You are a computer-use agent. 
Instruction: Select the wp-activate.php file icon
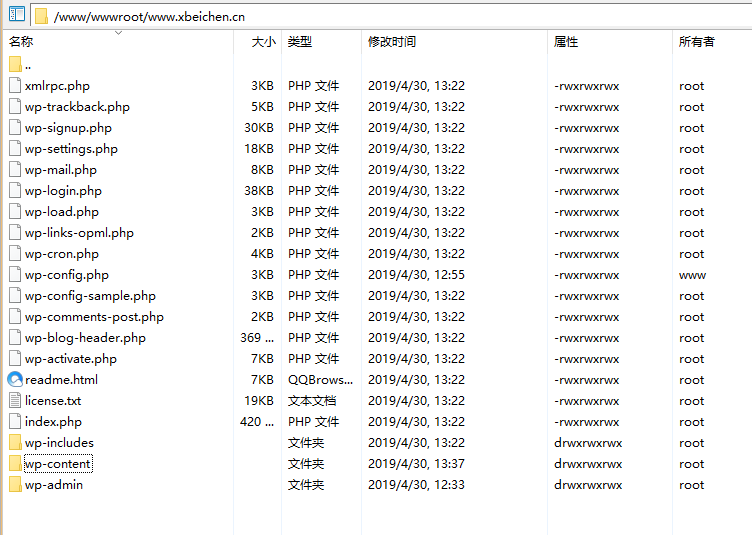(x=15, y=359)
